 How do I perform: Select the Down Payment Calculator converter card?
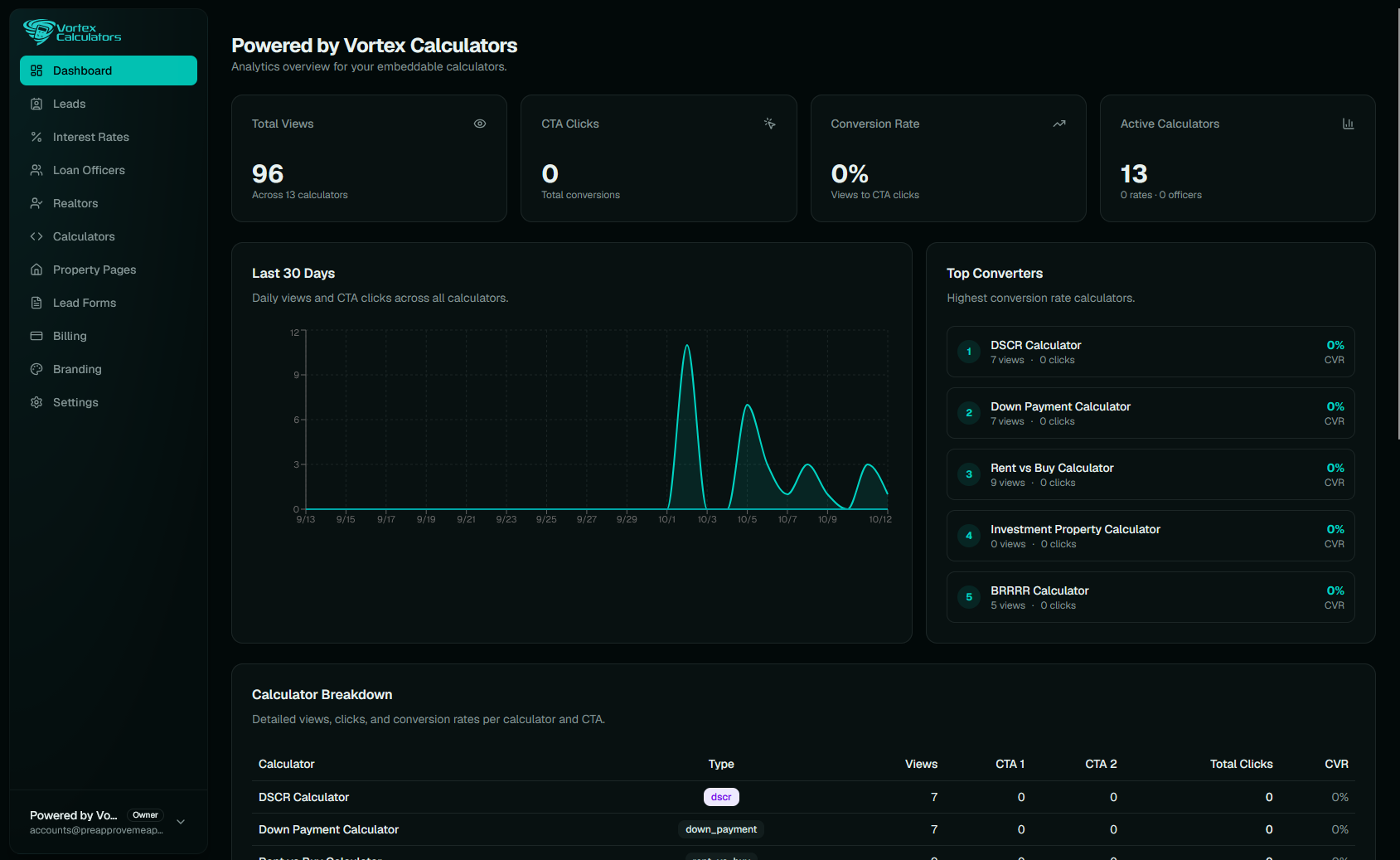[x=1151, y=413]
